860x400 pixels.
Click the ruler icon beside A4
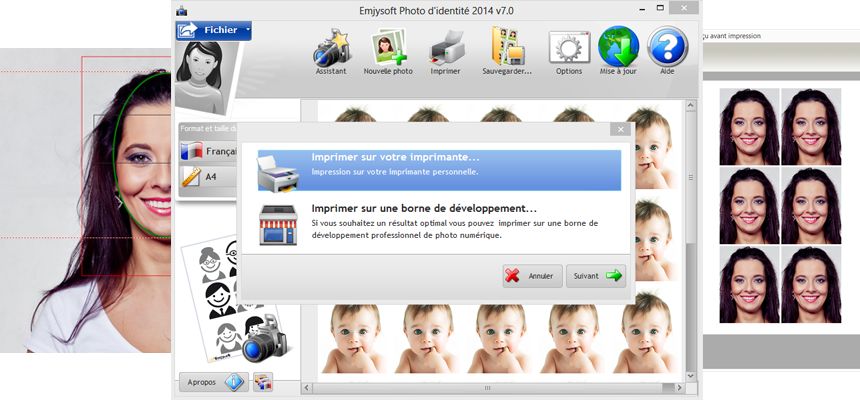190,177
